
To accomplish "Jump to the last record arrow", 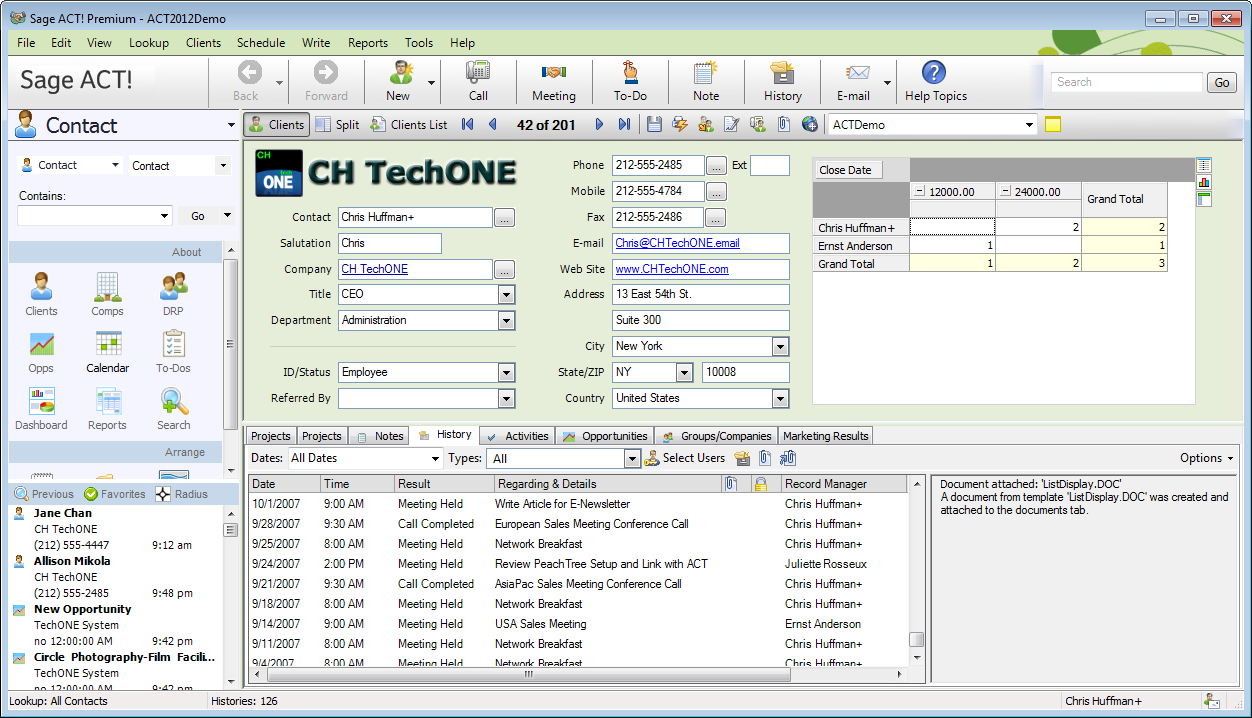I will (625, 125).
